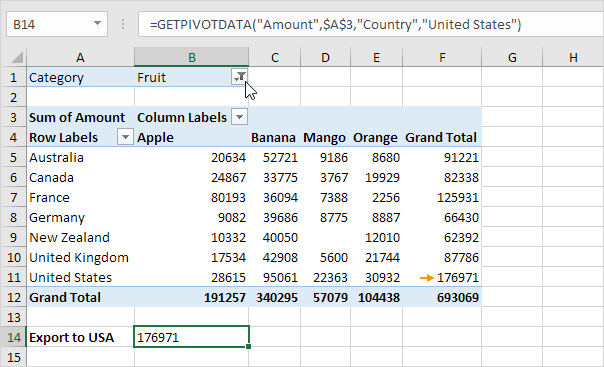The width and height of the screenshot is (604, 367).
Task: Select column D header
Action: point(325,57)
